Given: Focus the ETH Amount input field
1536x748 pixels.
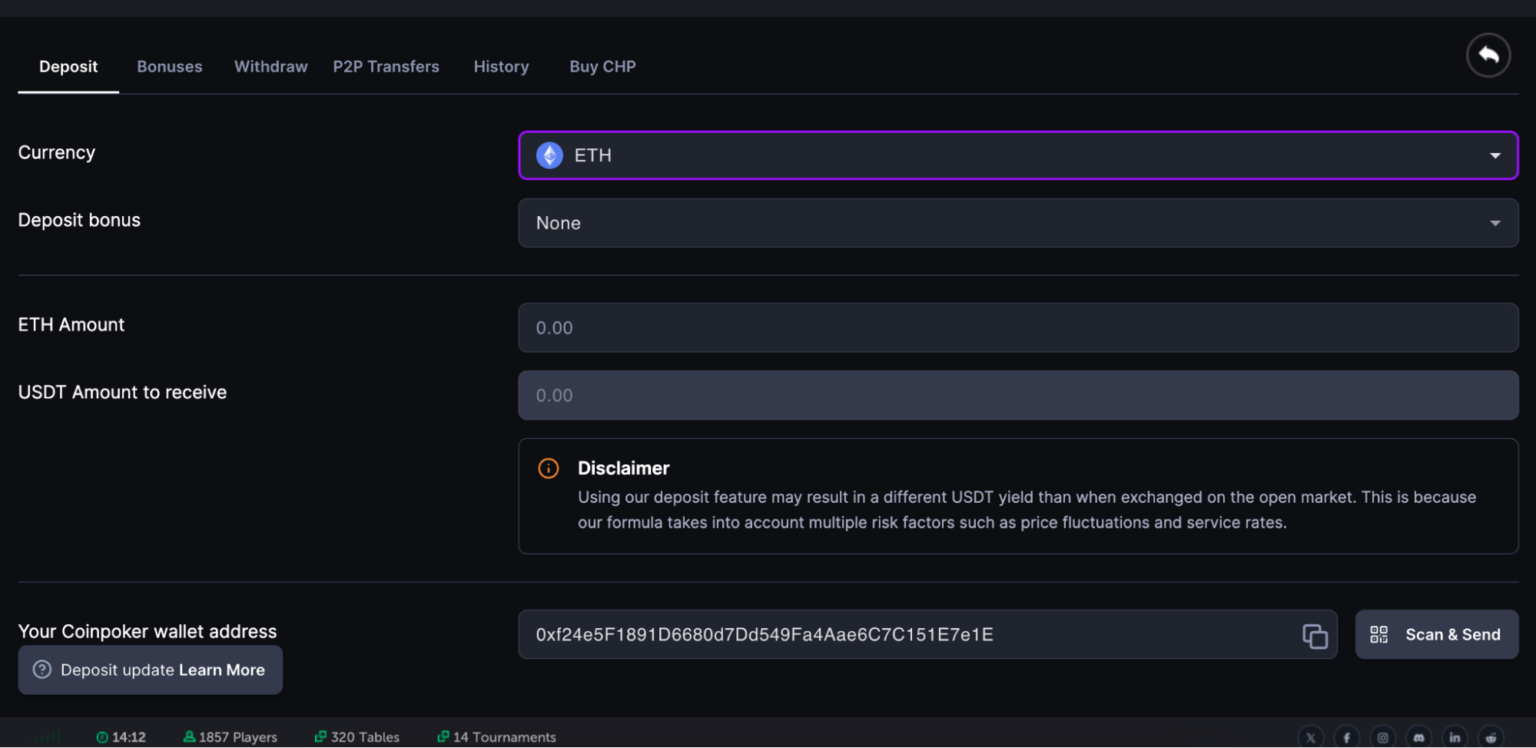Looking at the screenshot, I should pyautogui.click(x=1017, y=328).
